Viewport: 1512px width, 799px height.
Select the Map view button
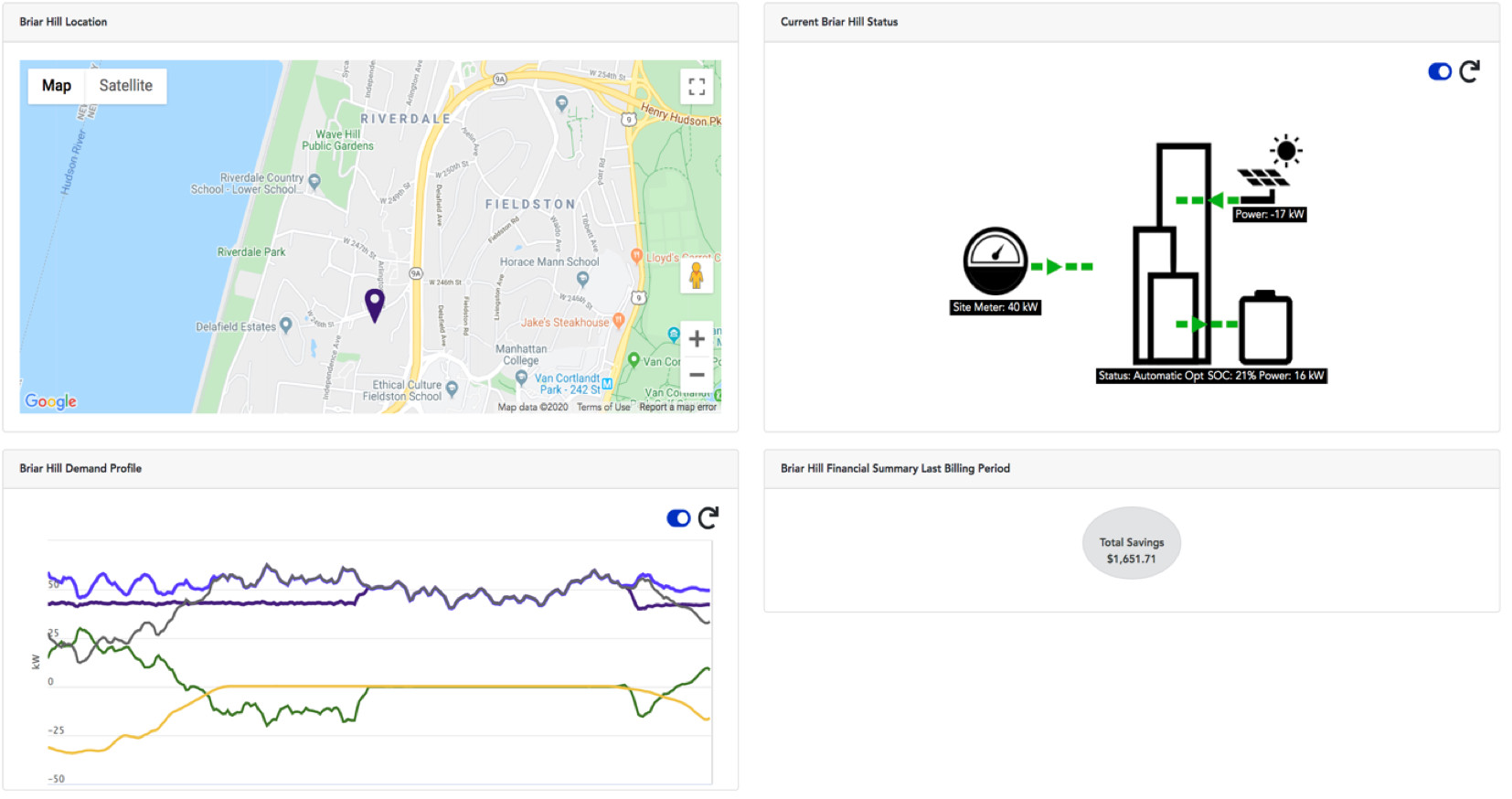[x=57, y=86]
